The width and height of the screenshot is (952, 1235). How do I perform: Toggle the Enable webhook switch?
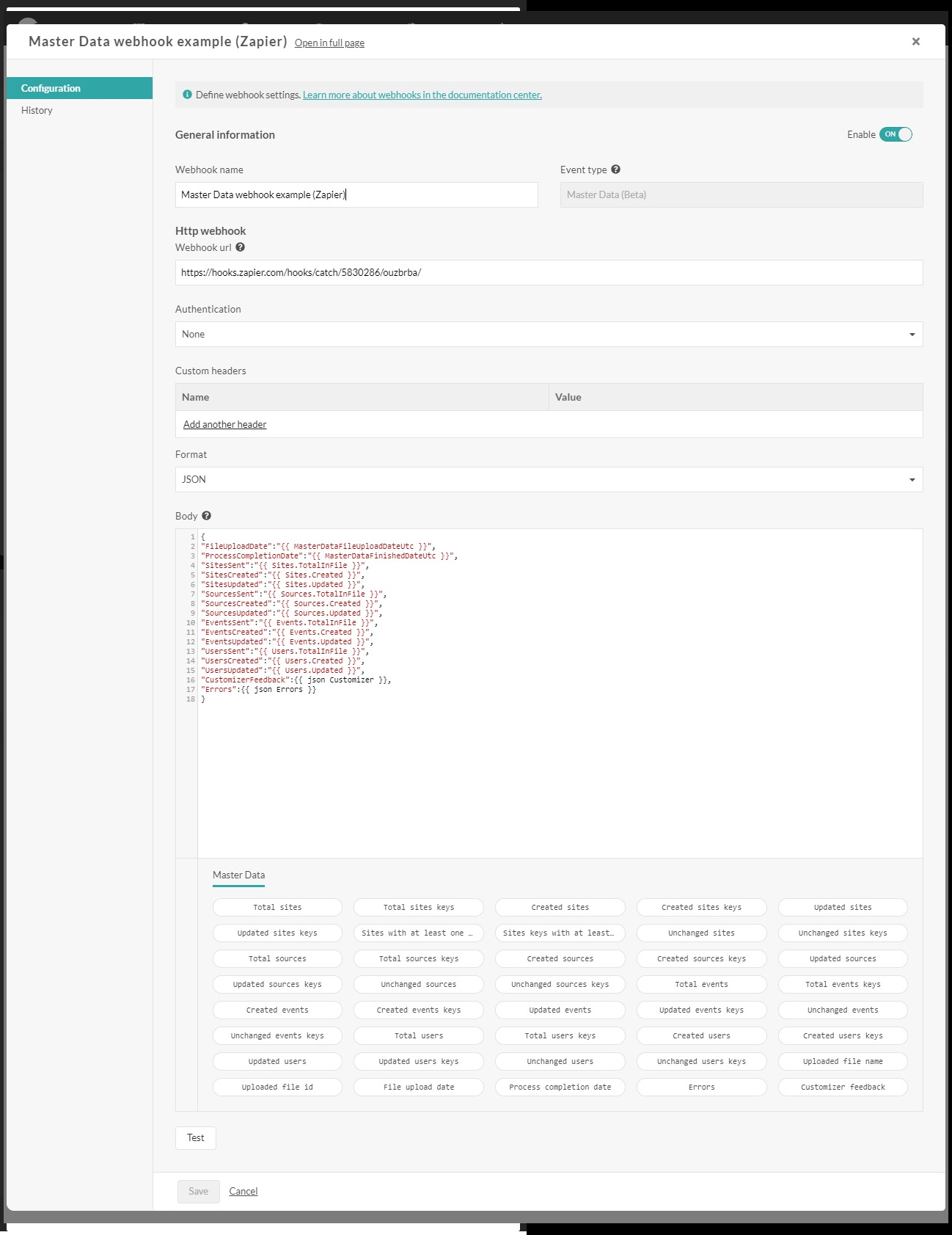[x=896, y=134]
